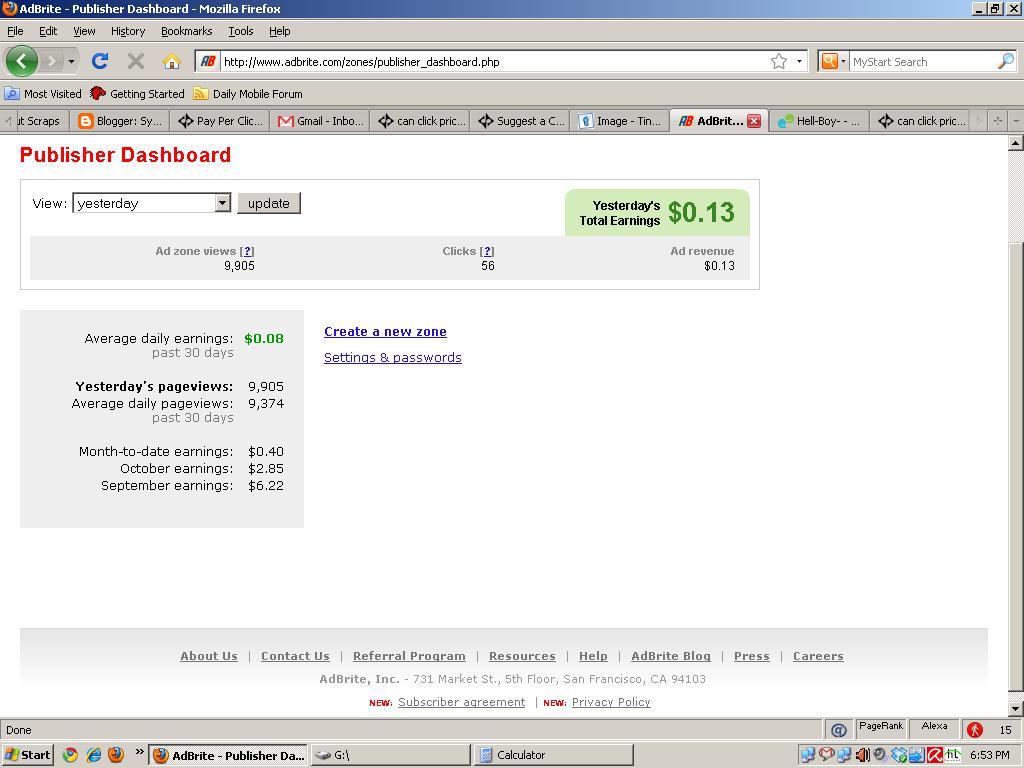Screen dimensions: 1024x768
Task: Bookmark this page with the star icon
Action: [778, 61]
